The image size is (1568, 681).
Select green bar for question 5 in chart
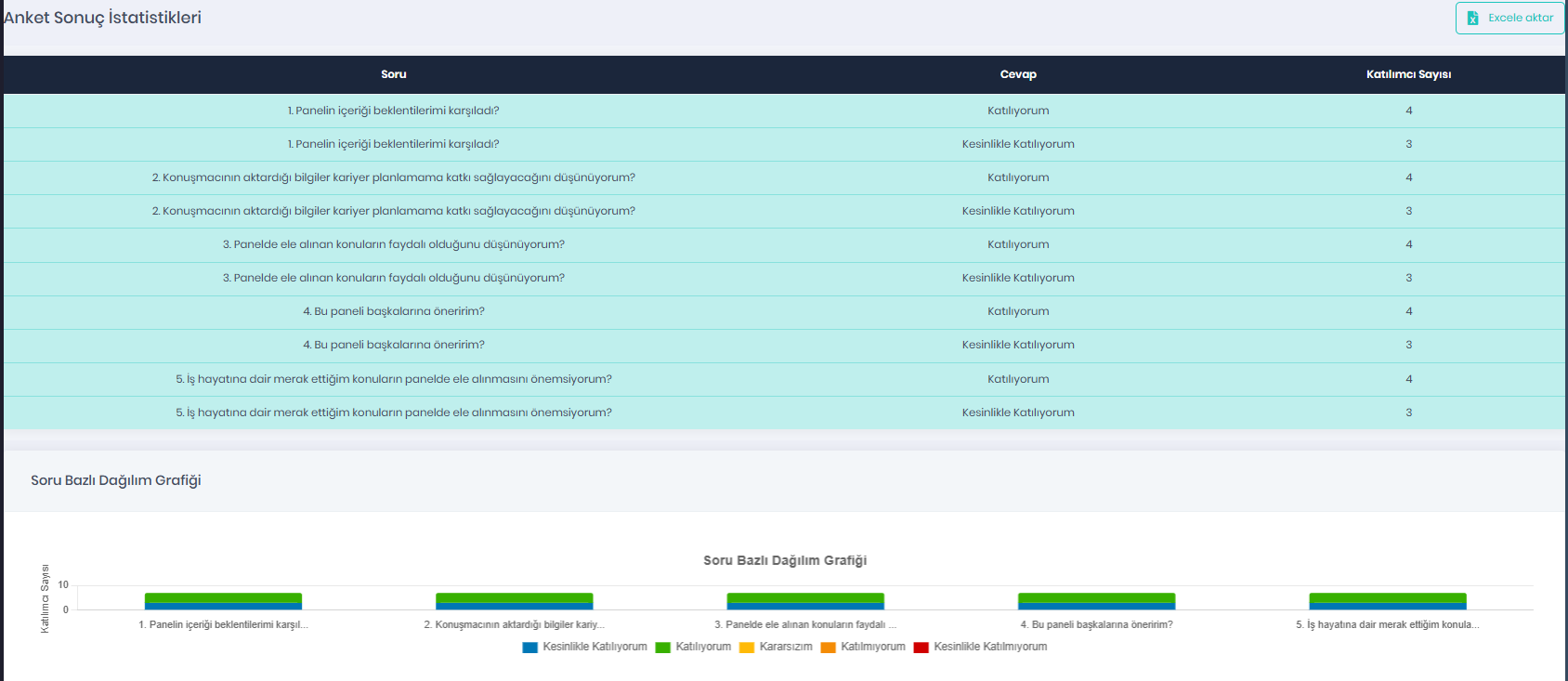pos(1388,597)
